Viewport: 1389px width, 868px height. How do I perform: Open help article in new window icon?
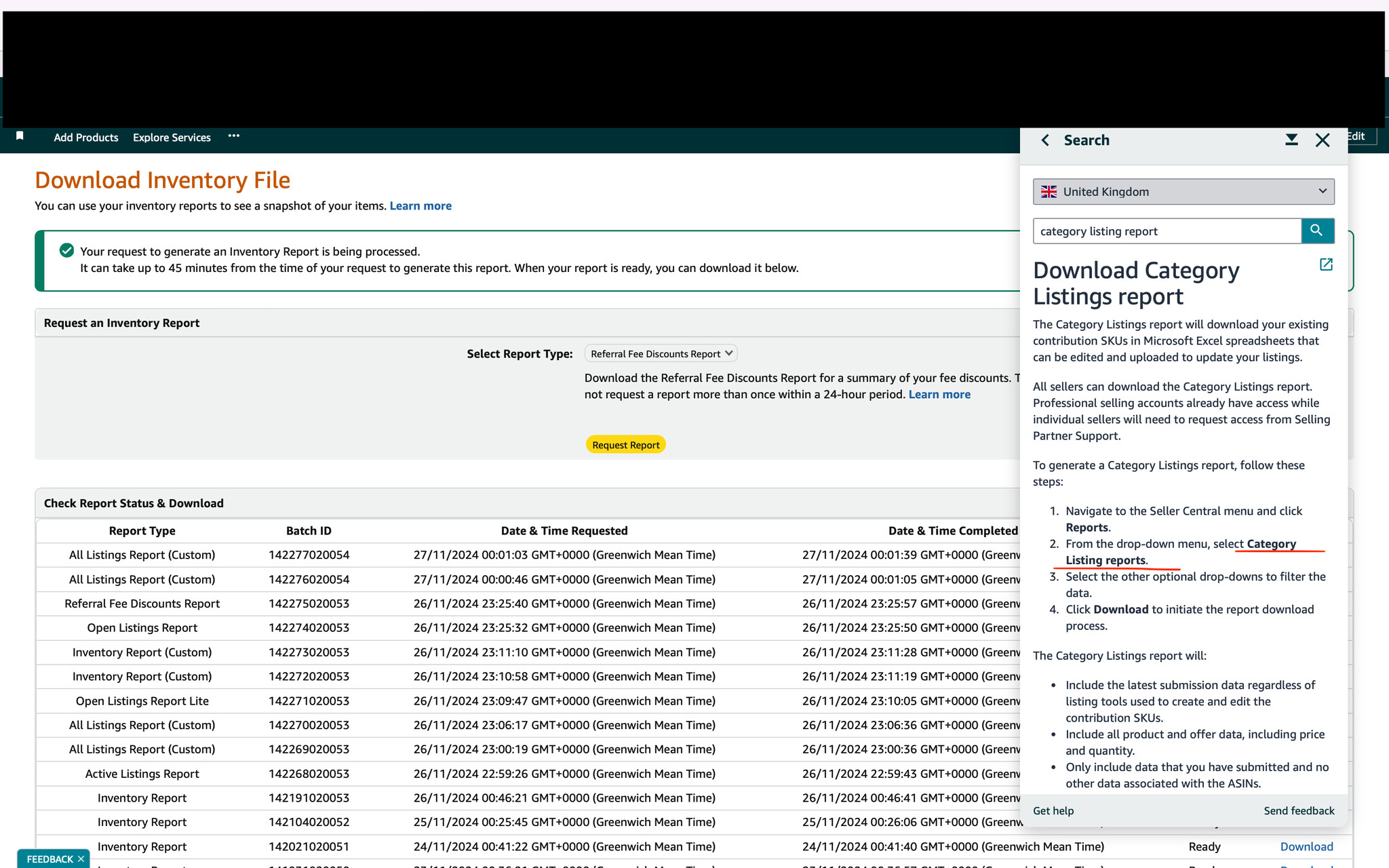pos(1326,264)
